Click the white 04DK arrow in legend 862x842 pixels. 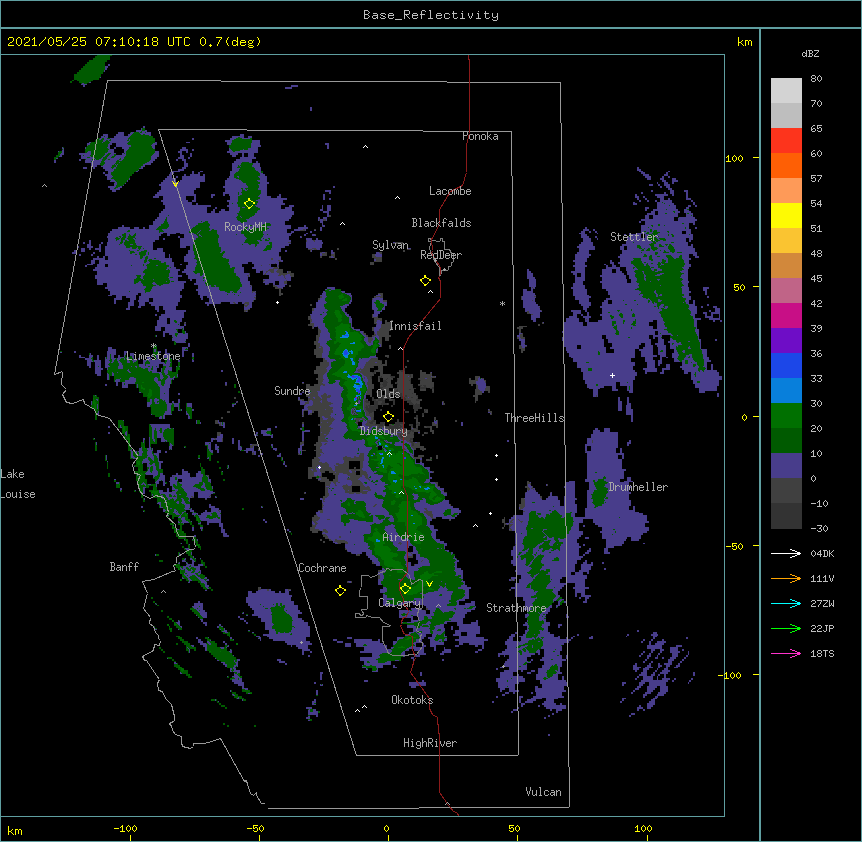click(x=786, y=553)
